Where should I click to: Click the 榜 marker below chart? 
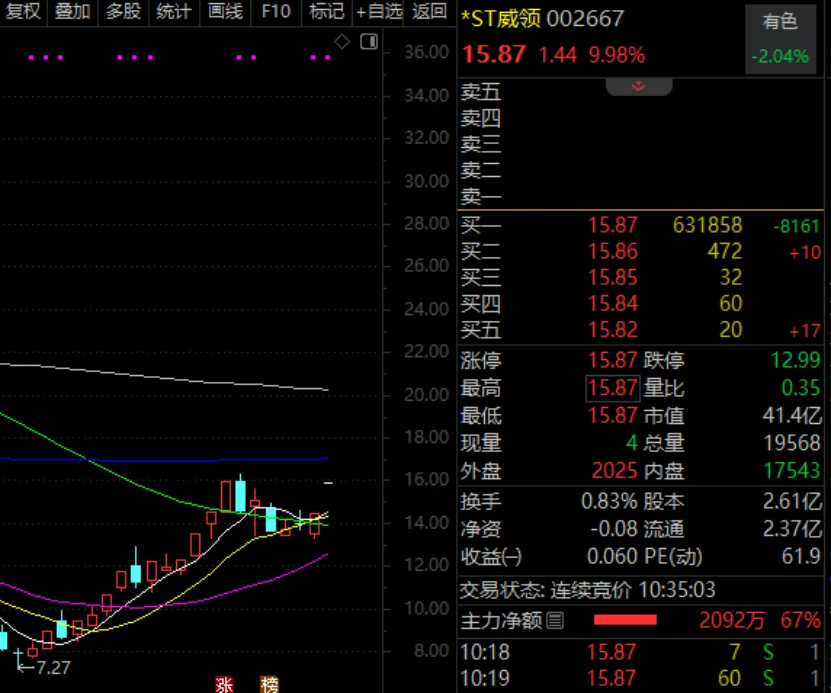269,685
